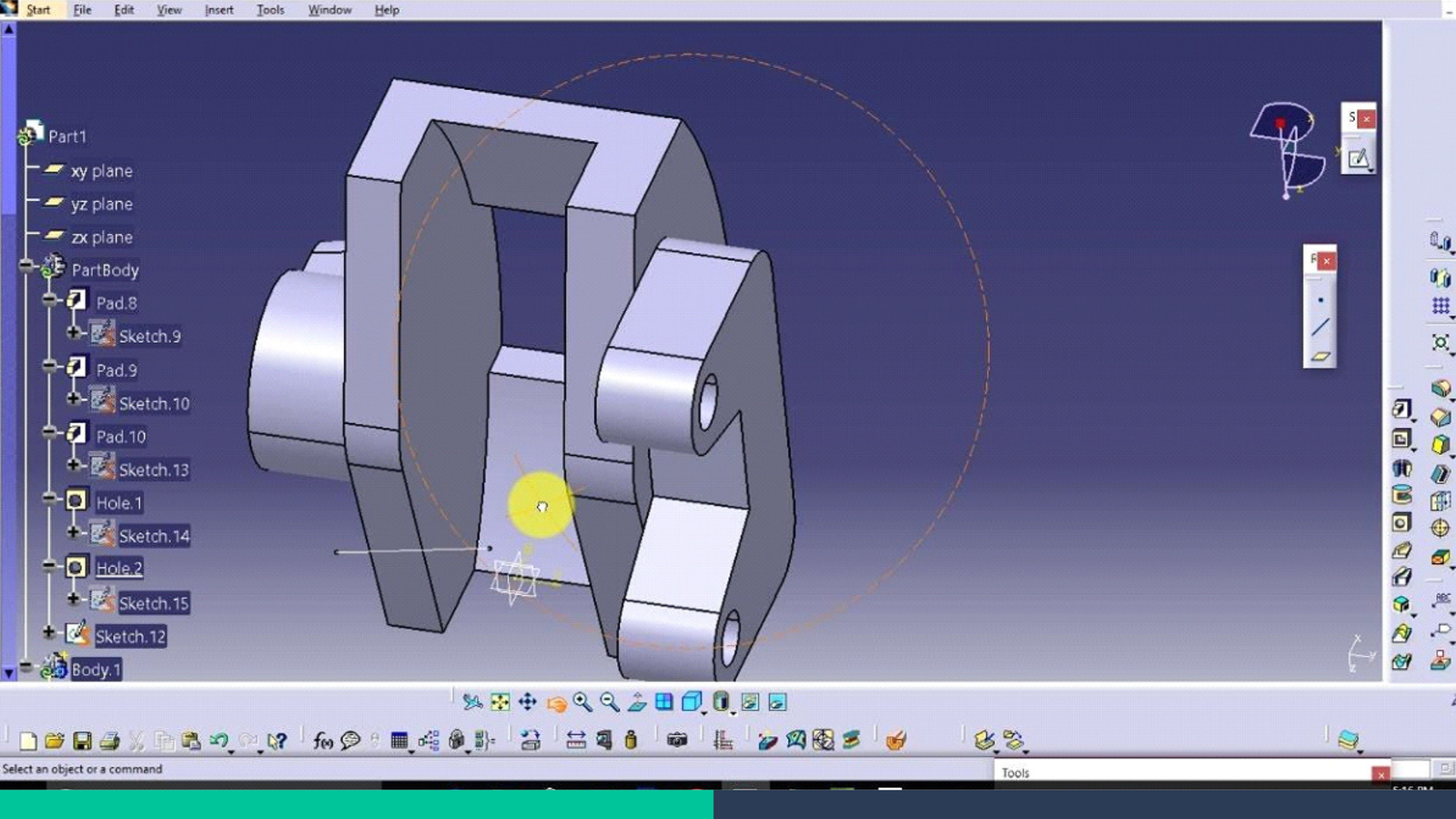Select the Pad tool in right toolbar

pos(1401,409)
